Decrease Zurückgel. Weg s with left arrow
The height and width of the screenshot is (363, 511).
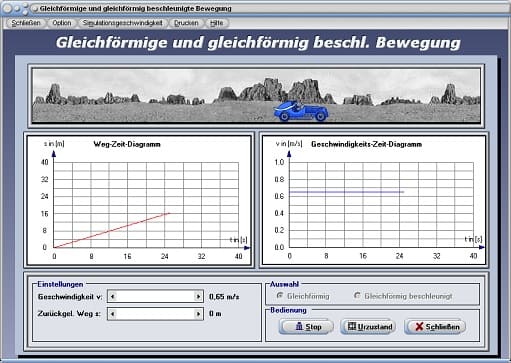click(113, 314)
